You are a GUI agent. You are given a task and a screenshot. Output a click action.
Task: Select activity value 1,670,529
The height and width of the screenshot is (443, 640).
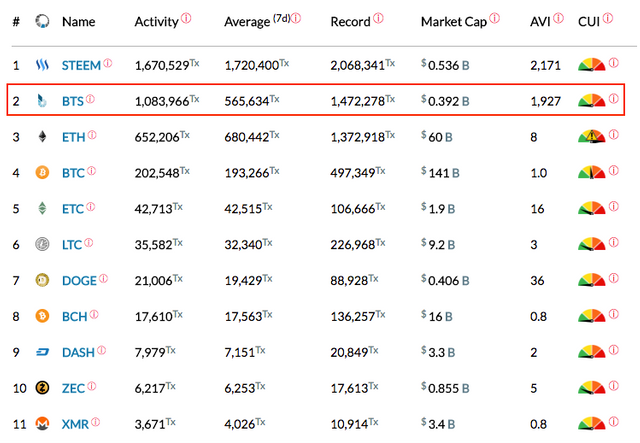(x=162, y=65)
